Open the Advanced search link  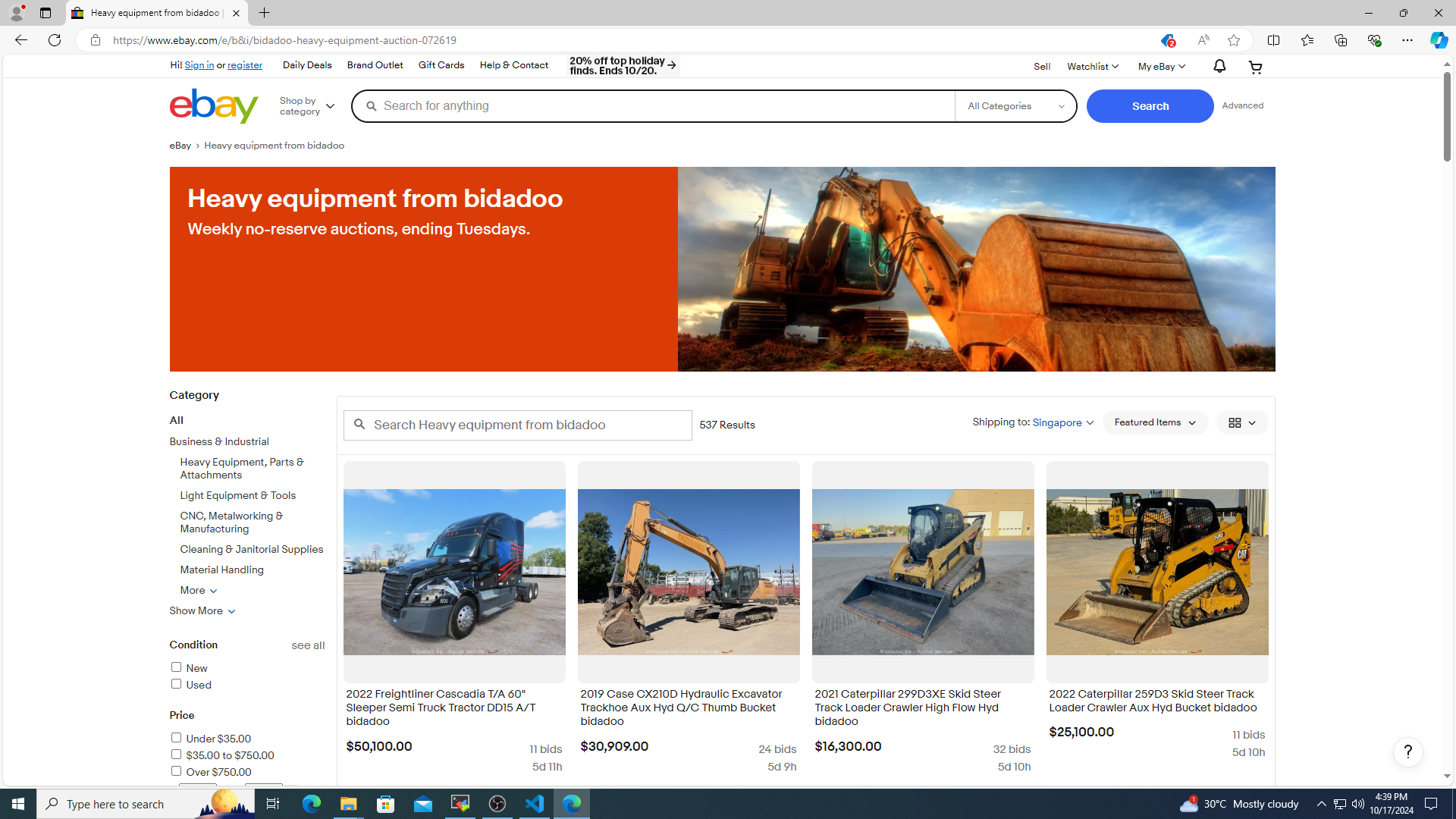[x=1242, y=106]
